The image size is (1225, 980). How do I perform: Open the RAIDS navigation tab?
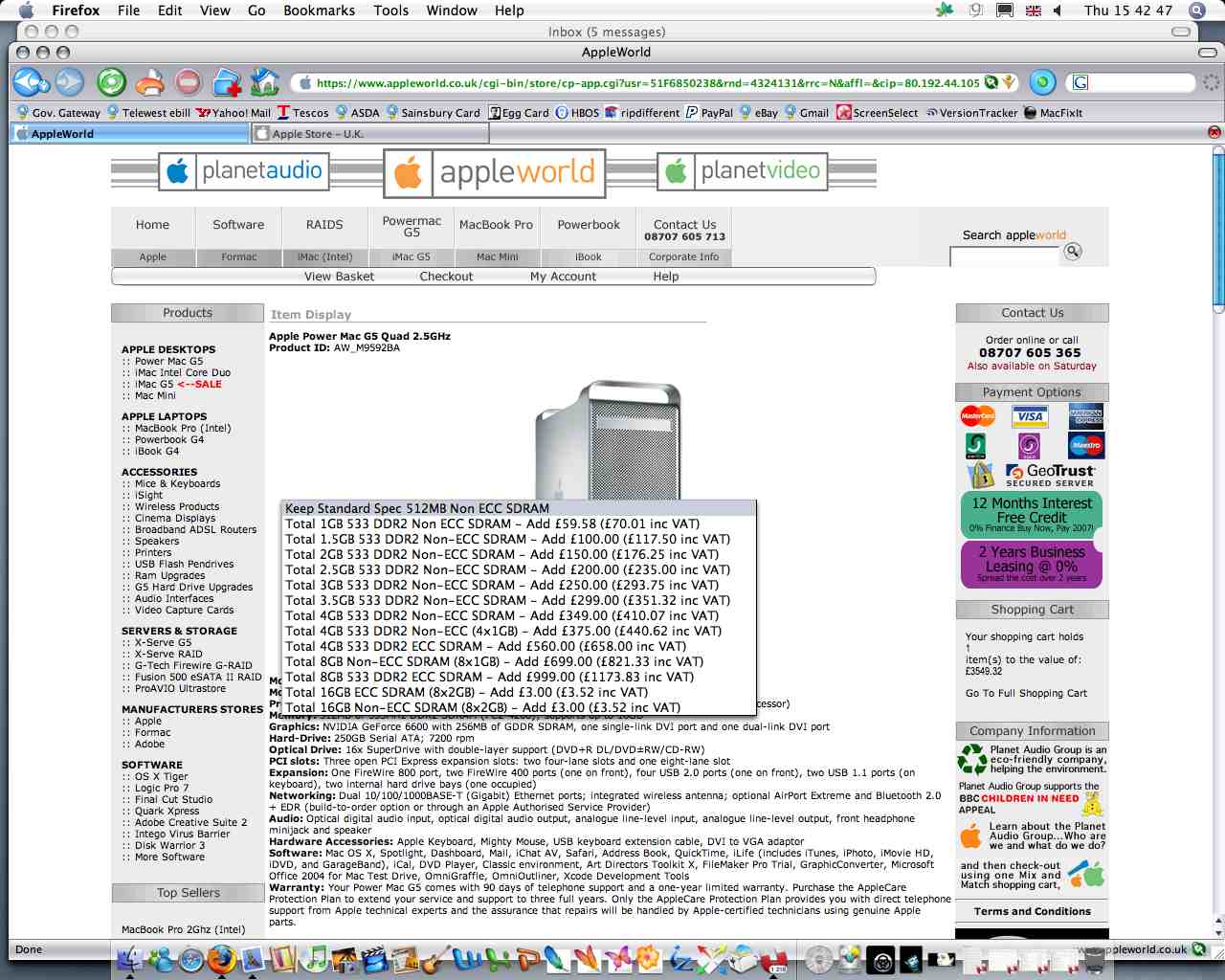point(324,225)
